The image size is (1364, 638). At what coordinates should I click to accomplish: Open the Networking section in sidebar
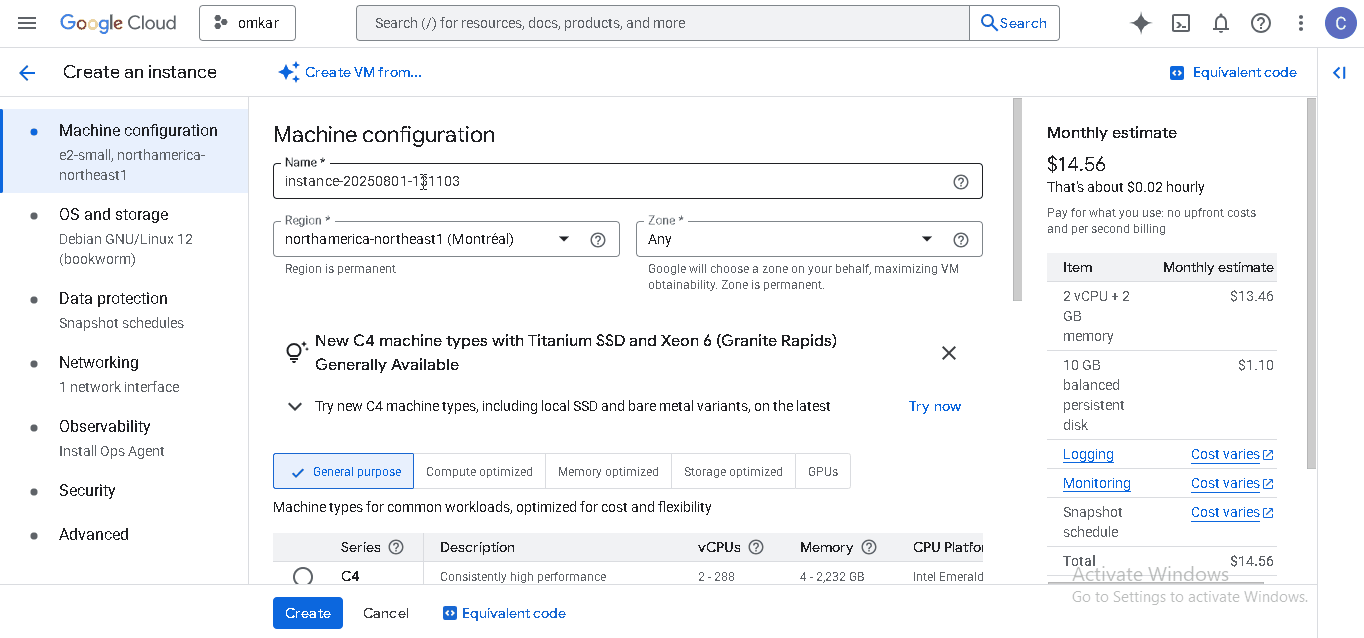(99, 363)
